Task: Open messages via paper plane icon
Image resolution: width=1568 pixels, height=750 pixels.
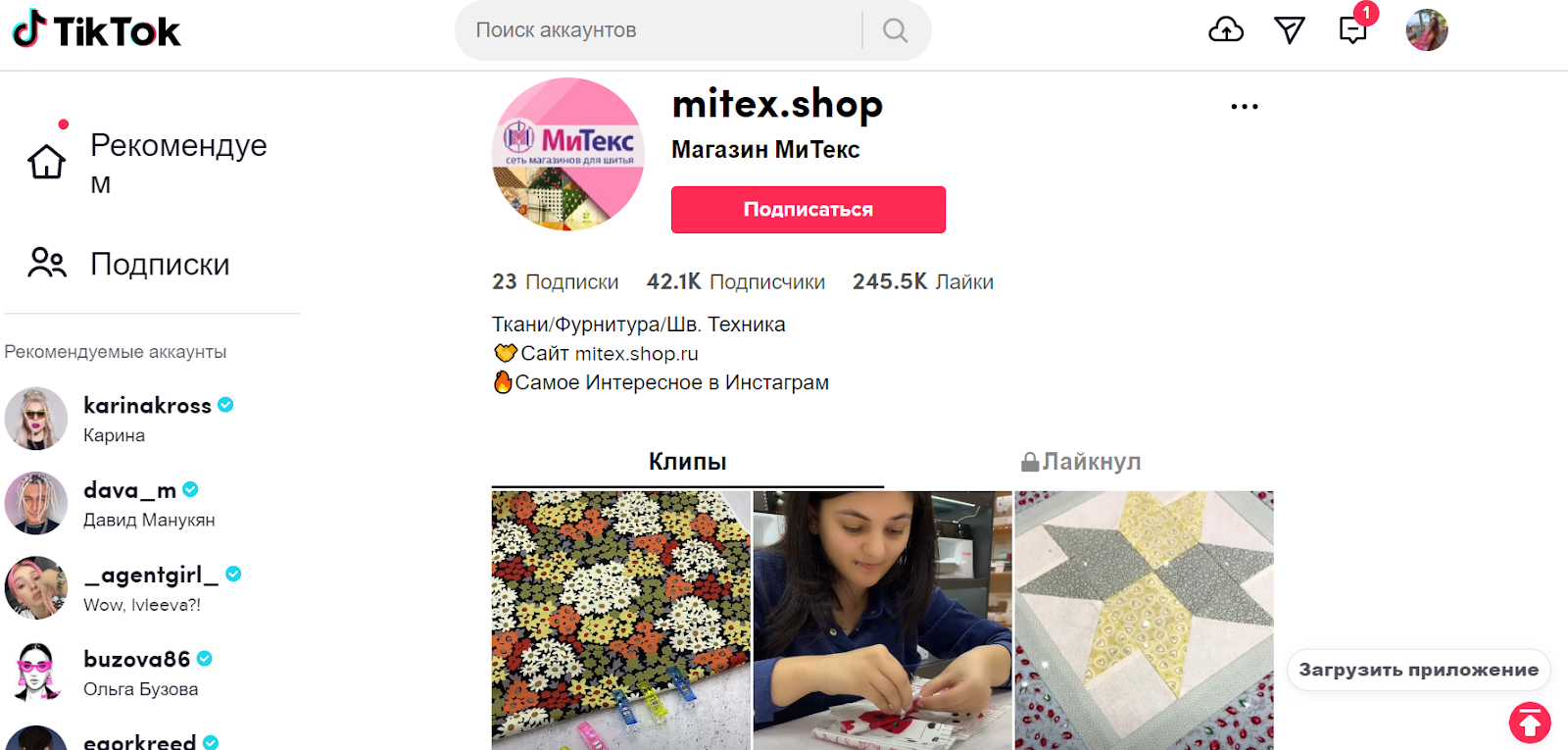Action: coord(1290,30)
